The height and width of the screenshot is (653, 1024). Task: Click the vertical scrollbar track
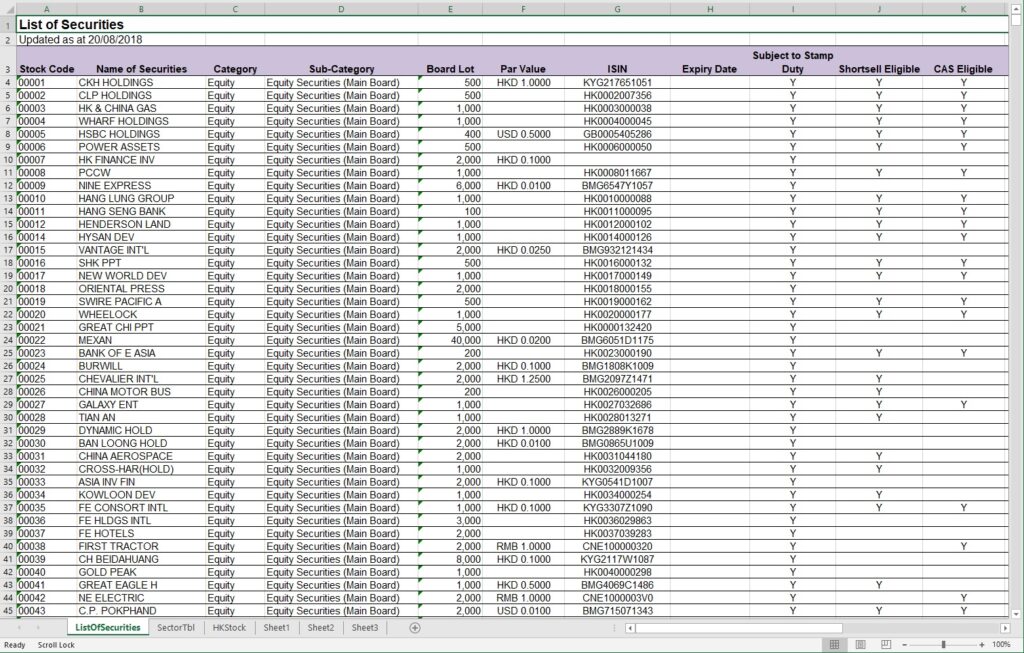1016,316
